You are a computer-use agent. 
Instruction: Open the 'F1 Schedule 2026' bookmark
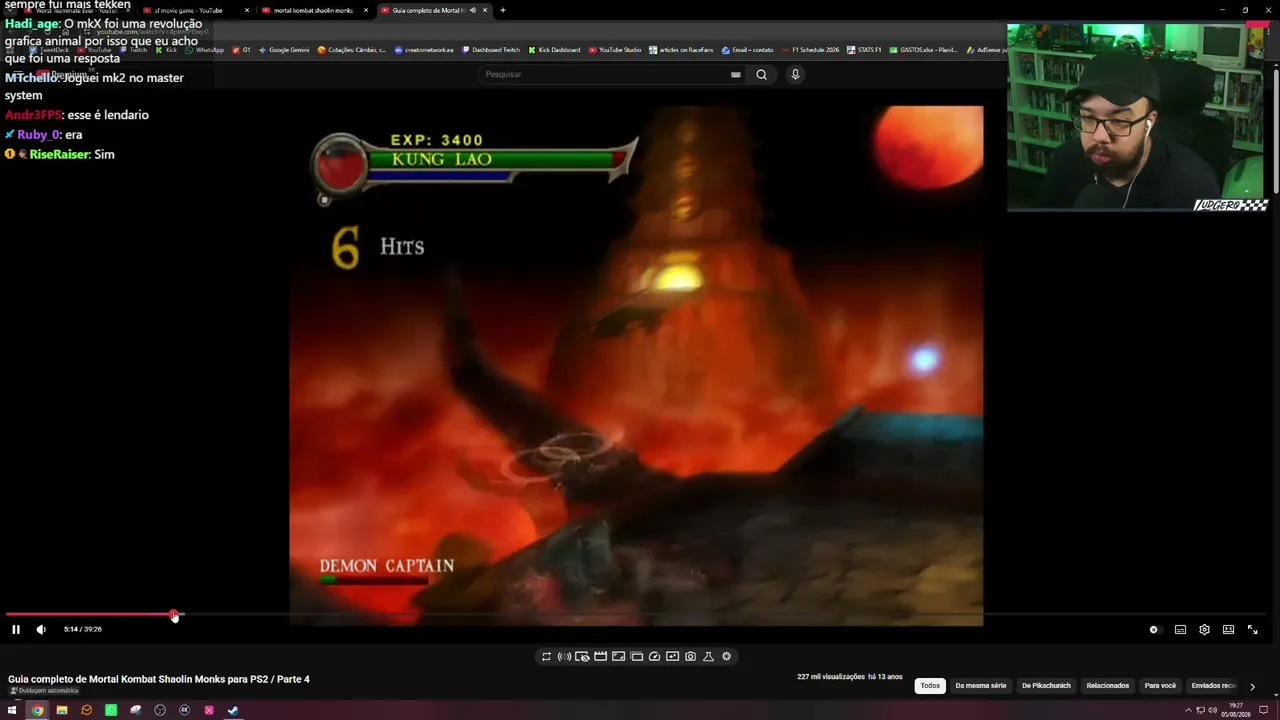[810, 50]
